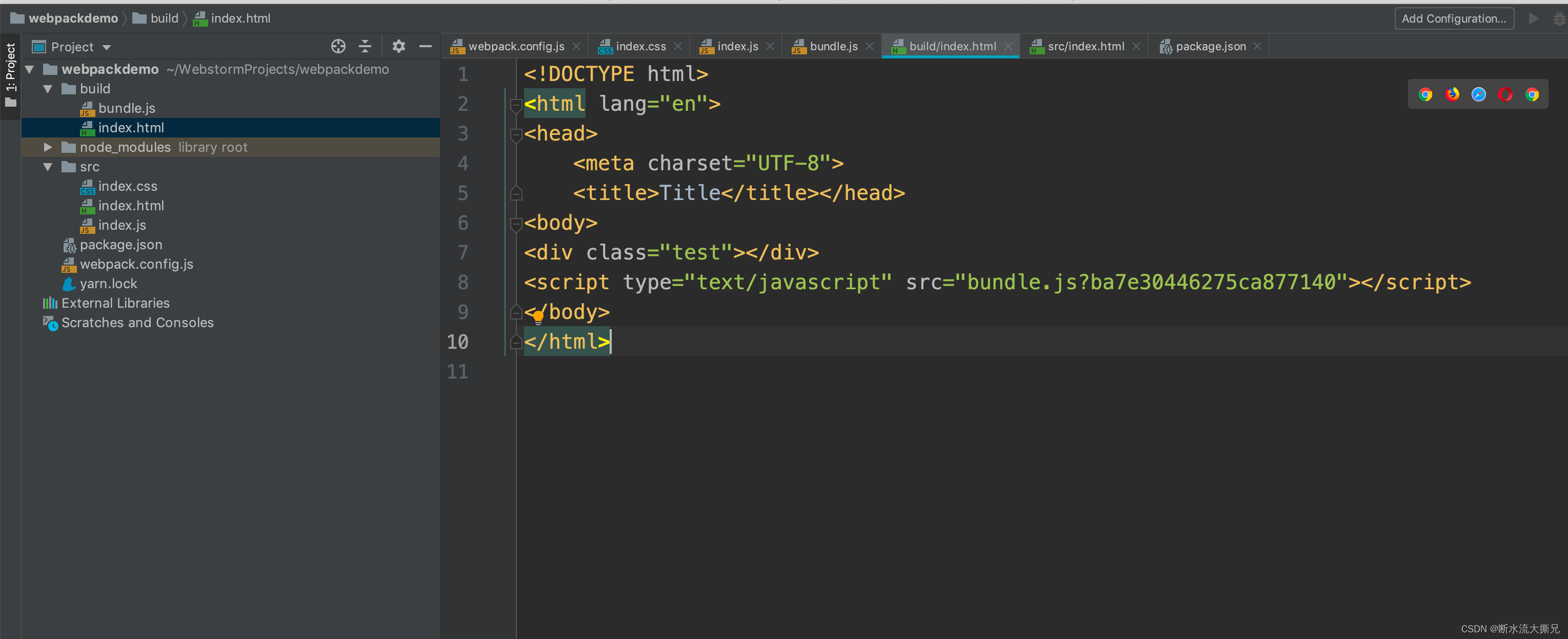1568x639 pixels.
Task: Click Chrome icon directly beside Firefox icon
Action: [x=1425, y=94]
